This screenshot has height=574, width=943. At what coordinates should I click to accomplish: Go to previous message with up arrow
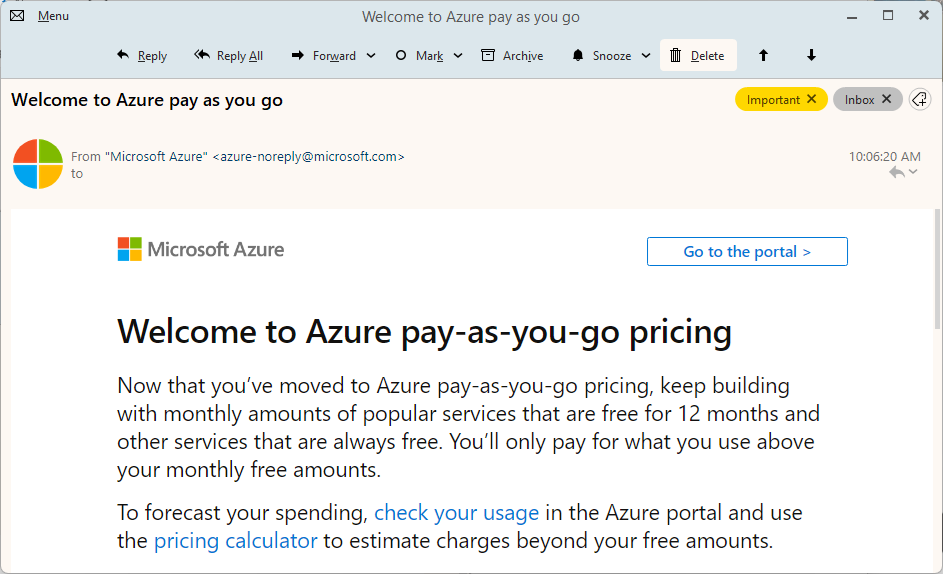pos(764,56)
